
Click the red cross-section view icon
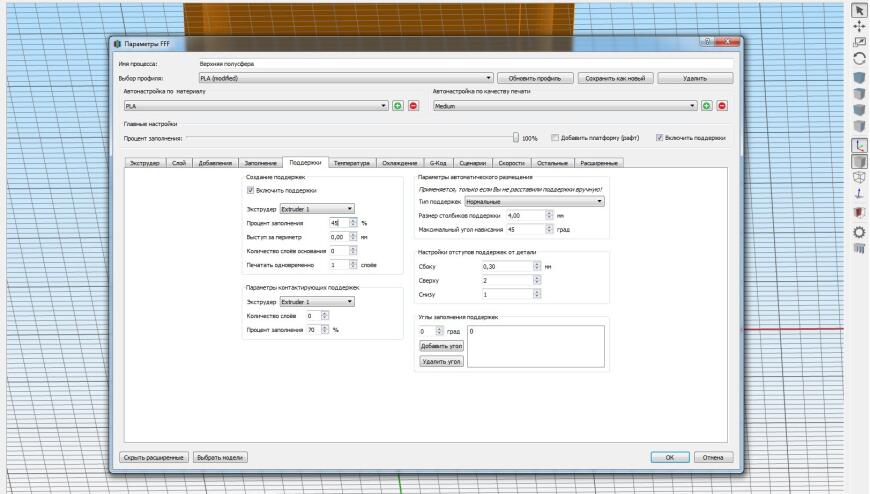(859, 213)
